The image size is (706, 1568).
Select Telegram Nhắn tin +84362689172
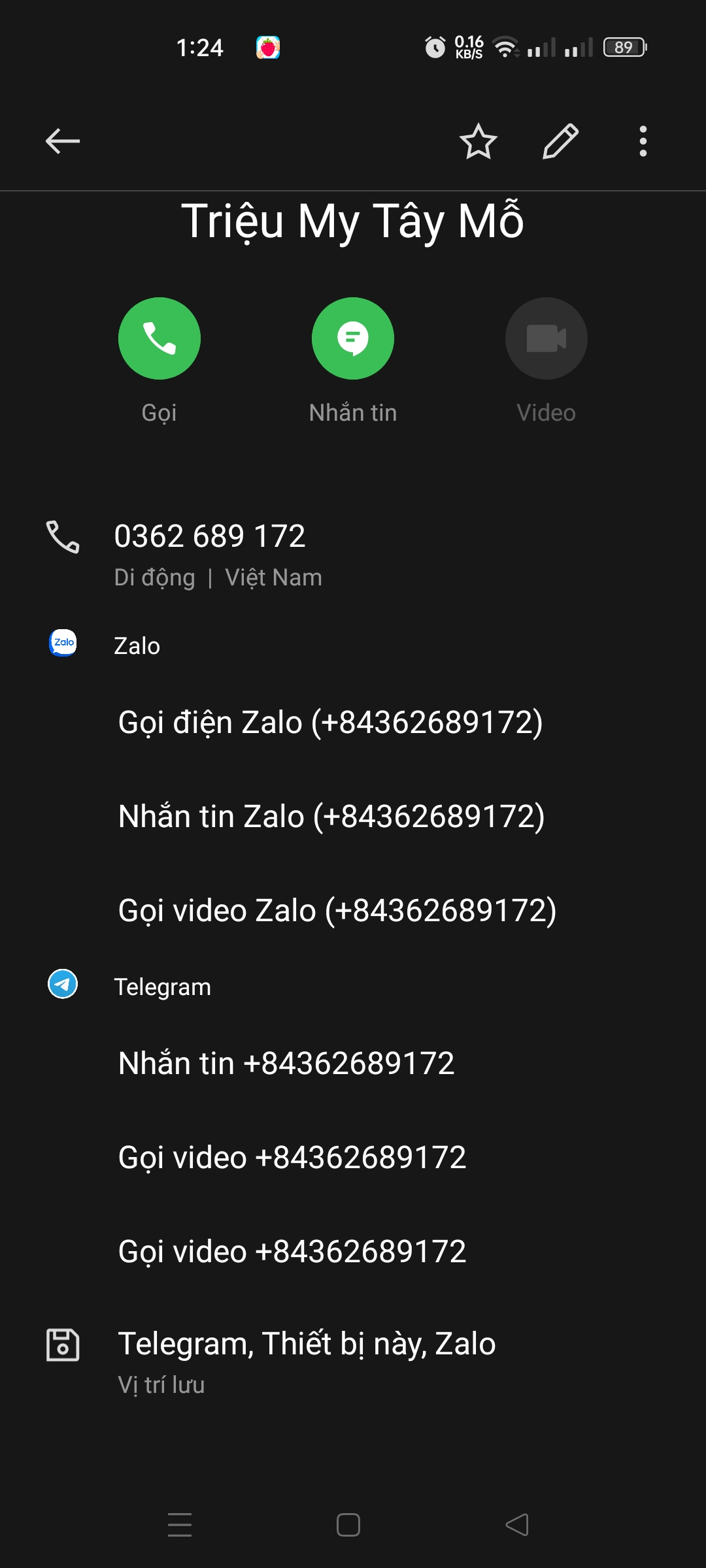pyautogui.click(x=353, y=1064)
